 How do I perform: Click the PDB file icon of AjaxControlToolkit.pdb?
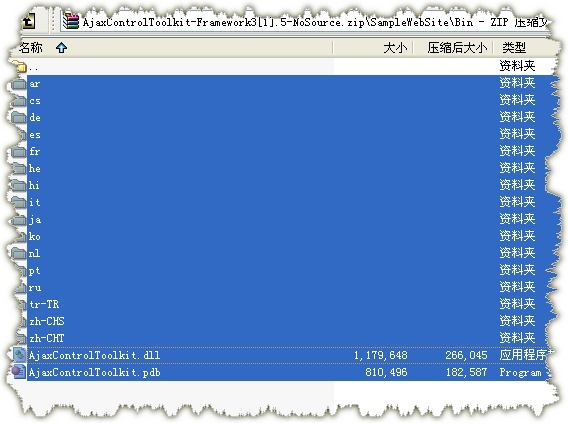tap(18, 372)
